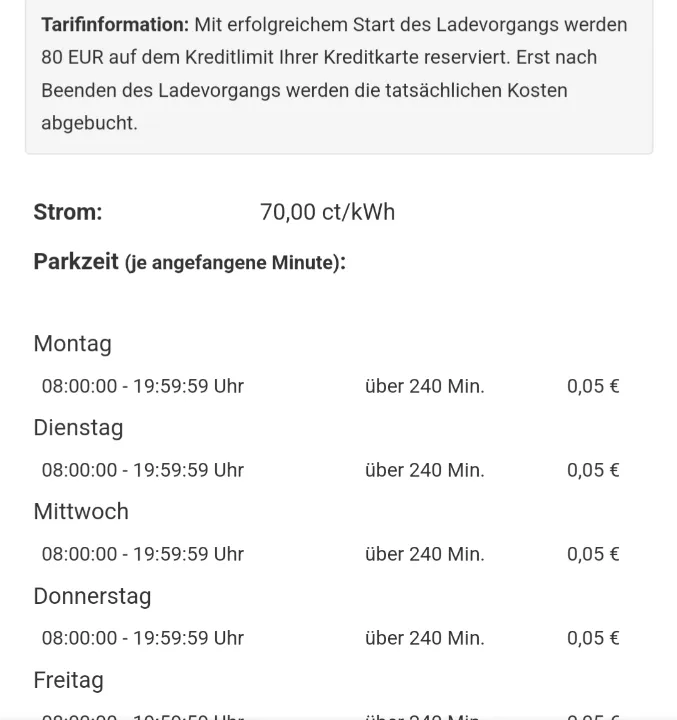Click the Donnerstag 0,05 € price
Image resolution: width=677 pixels, height=720 pixels.
click(x=593, y=638)
